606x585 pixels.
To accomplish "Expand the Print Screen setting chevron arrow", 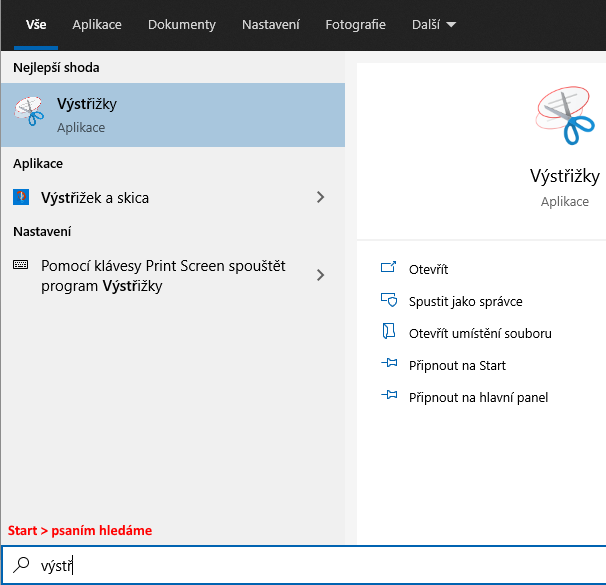I will point(320,275).
